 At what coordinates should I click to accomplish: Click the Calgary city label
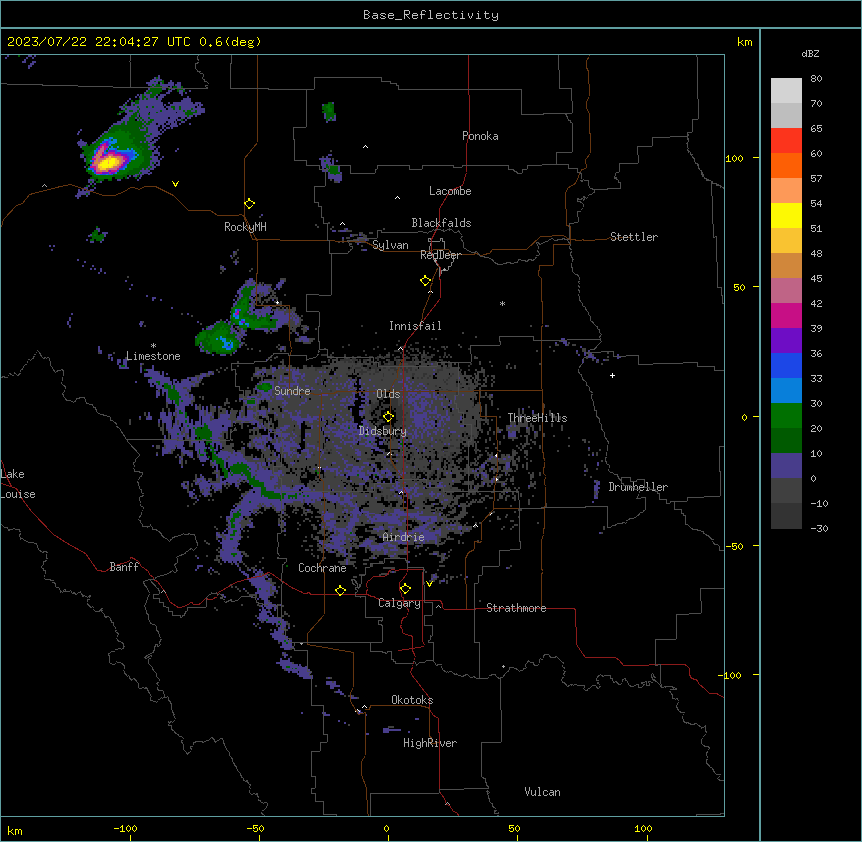pyautogui.click(x=399, y=603)
